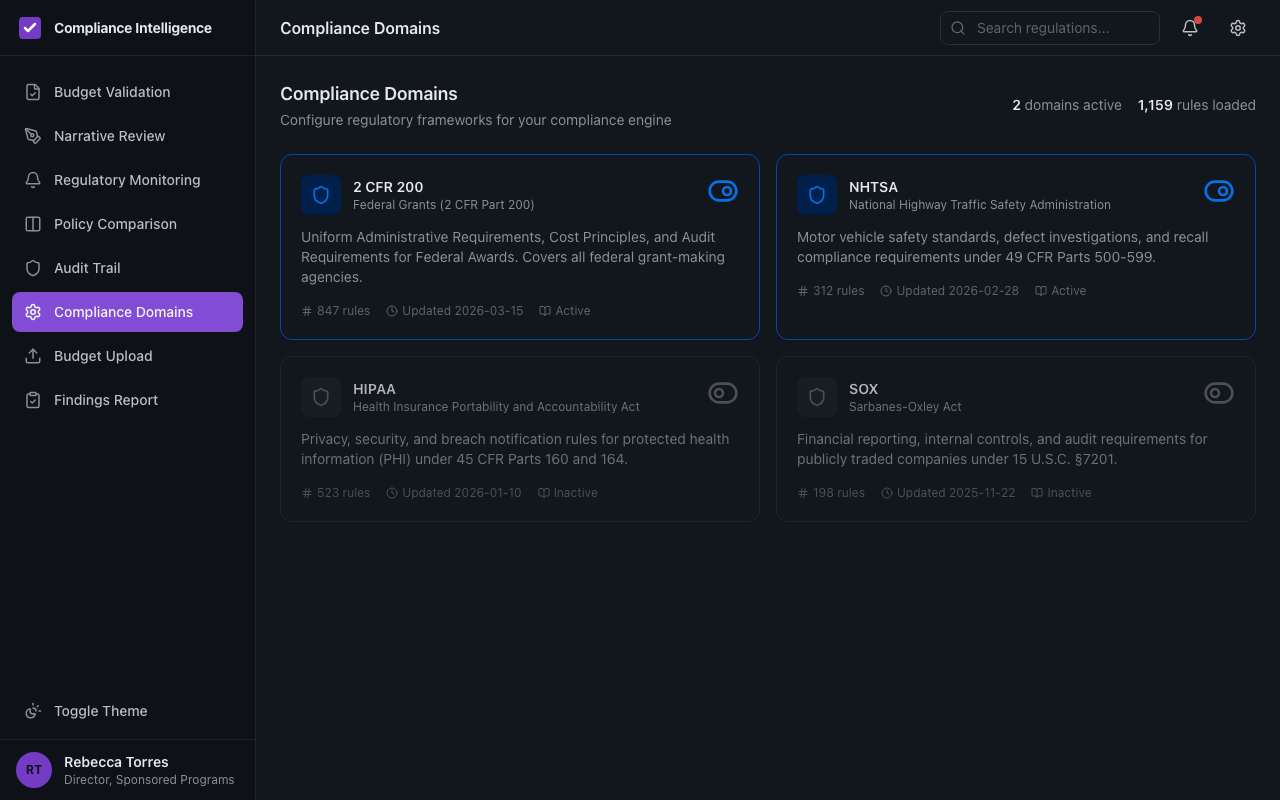Open the Findings Report section

[x=106, y=400]
